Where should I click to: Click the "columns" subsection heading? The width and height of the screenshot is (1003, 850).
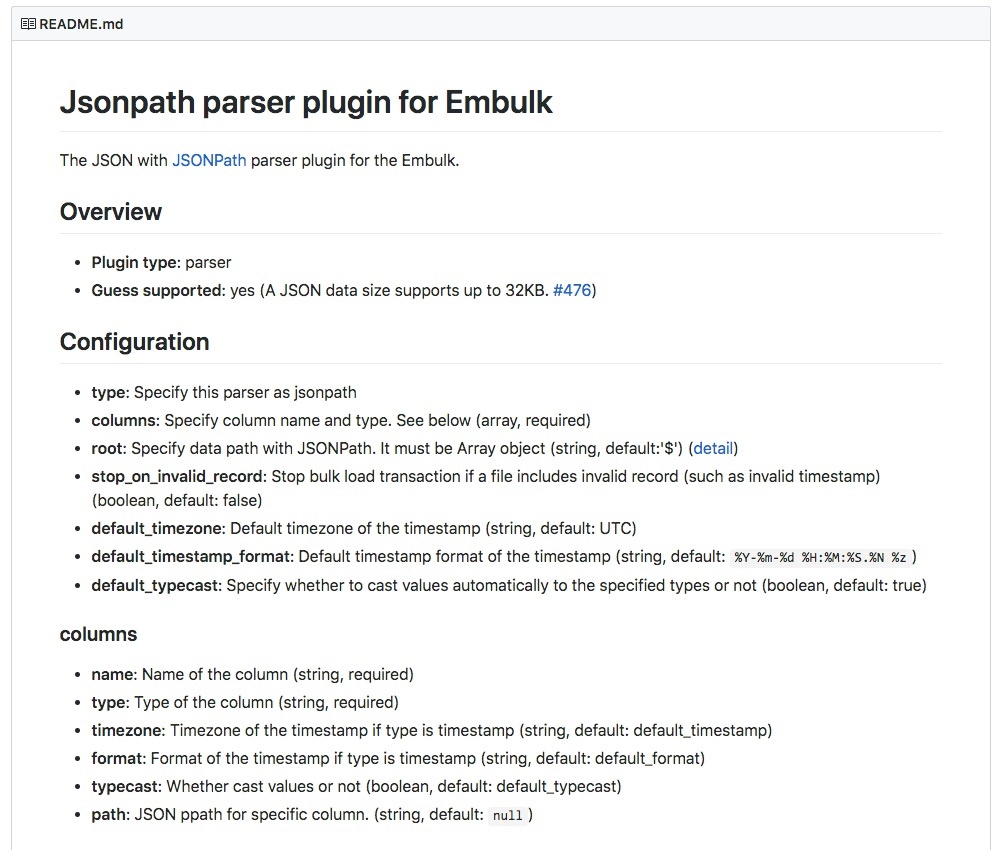tap(98, 634)
